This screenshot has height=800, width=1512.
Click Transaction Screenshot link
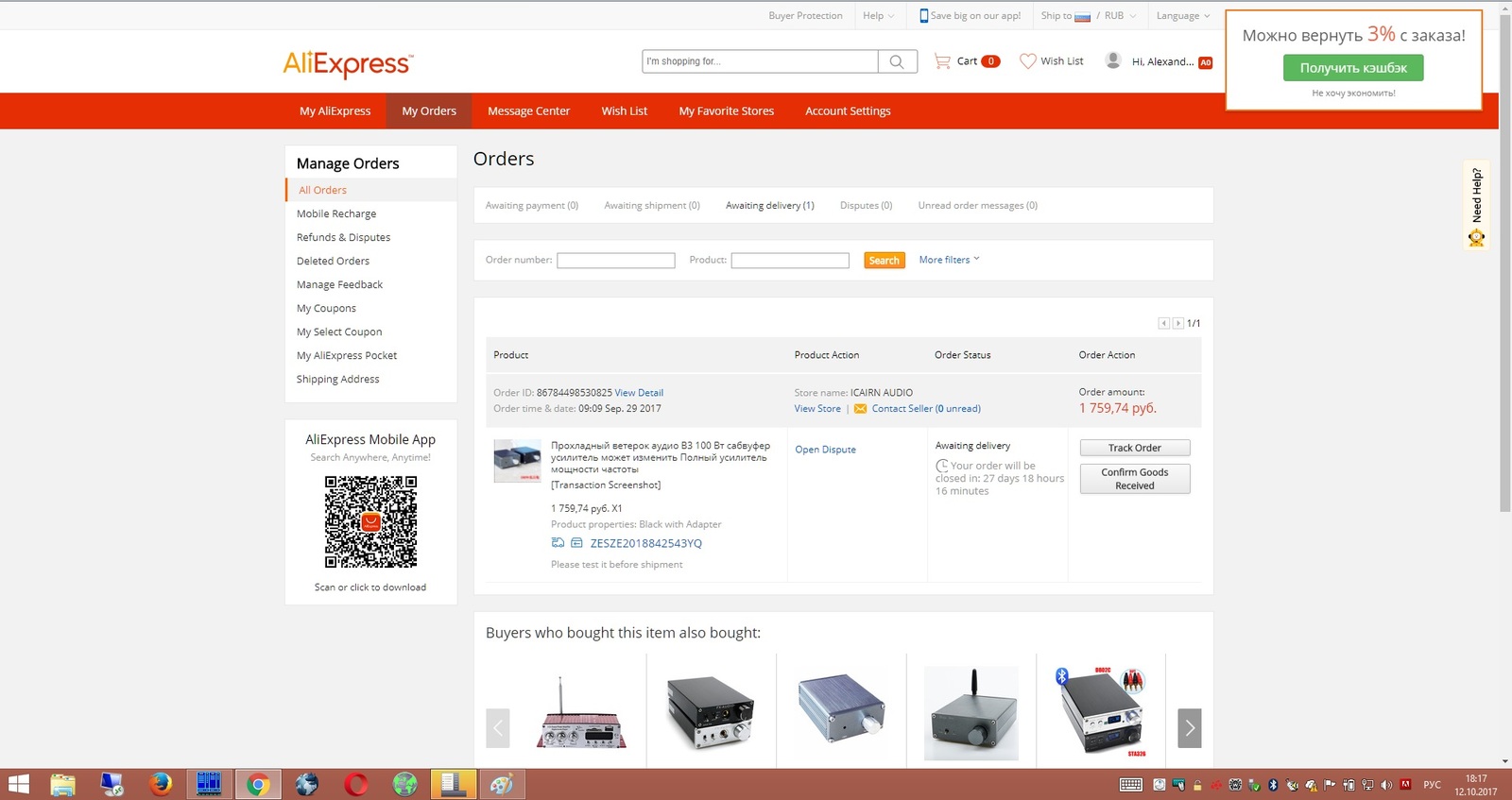606,485
